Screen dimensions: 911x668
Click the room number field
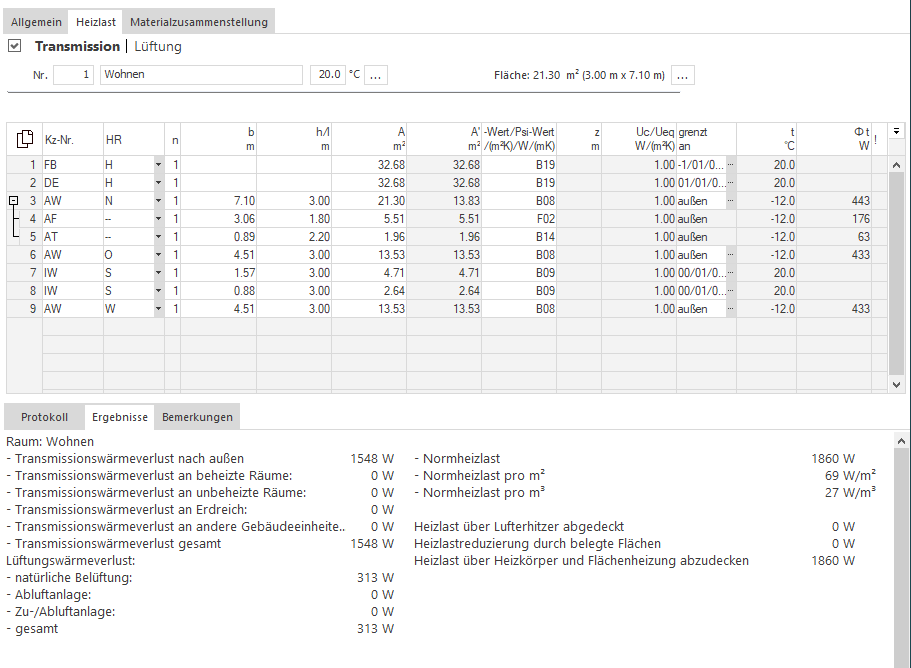click(73, 75)
